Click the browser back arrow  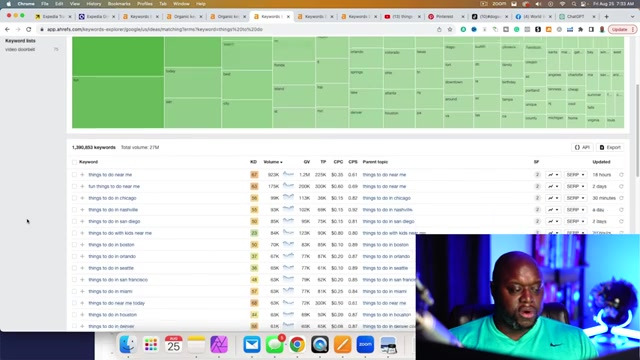click(7, 29)
